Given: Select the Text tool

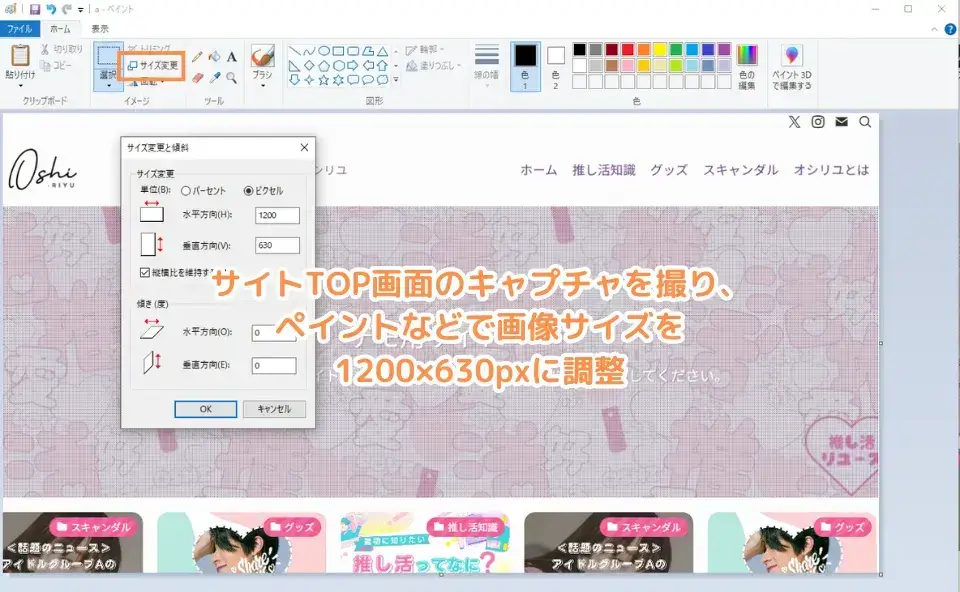Looking at the screenshot, I should 233,57.
